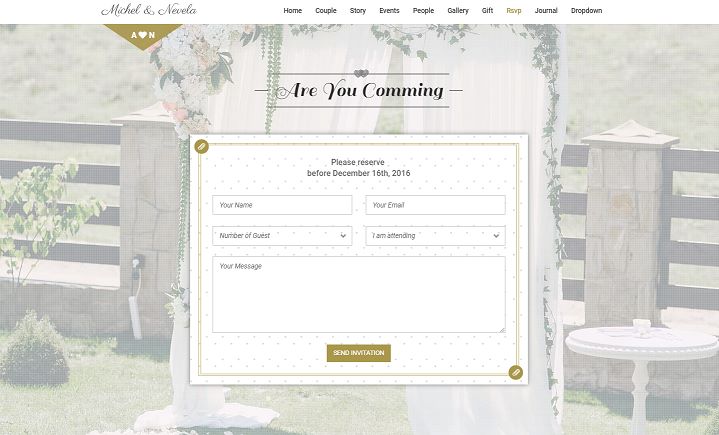Focus the Your Name field

pos(282,205)
